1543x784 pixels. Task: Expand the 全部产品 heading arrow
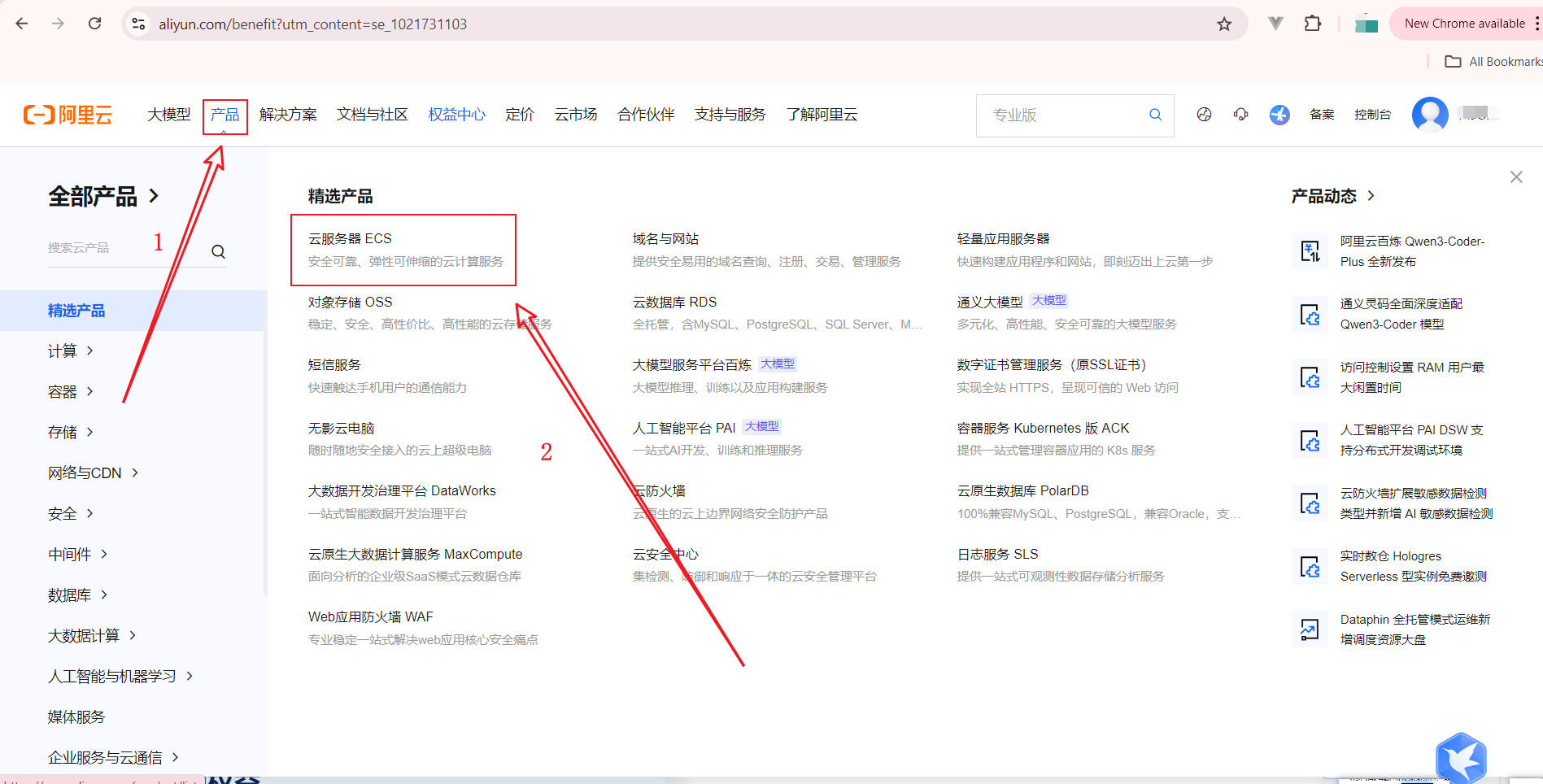pos(154,196)
